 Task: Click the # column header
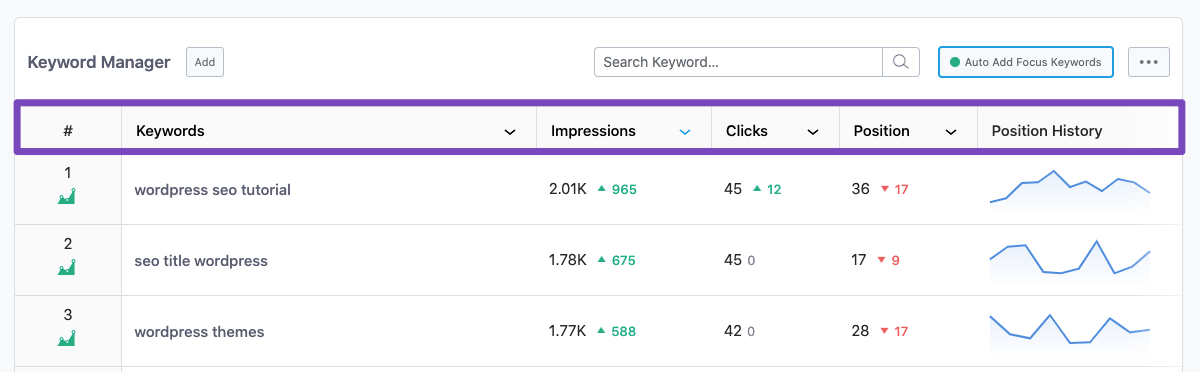pos(68,131)
